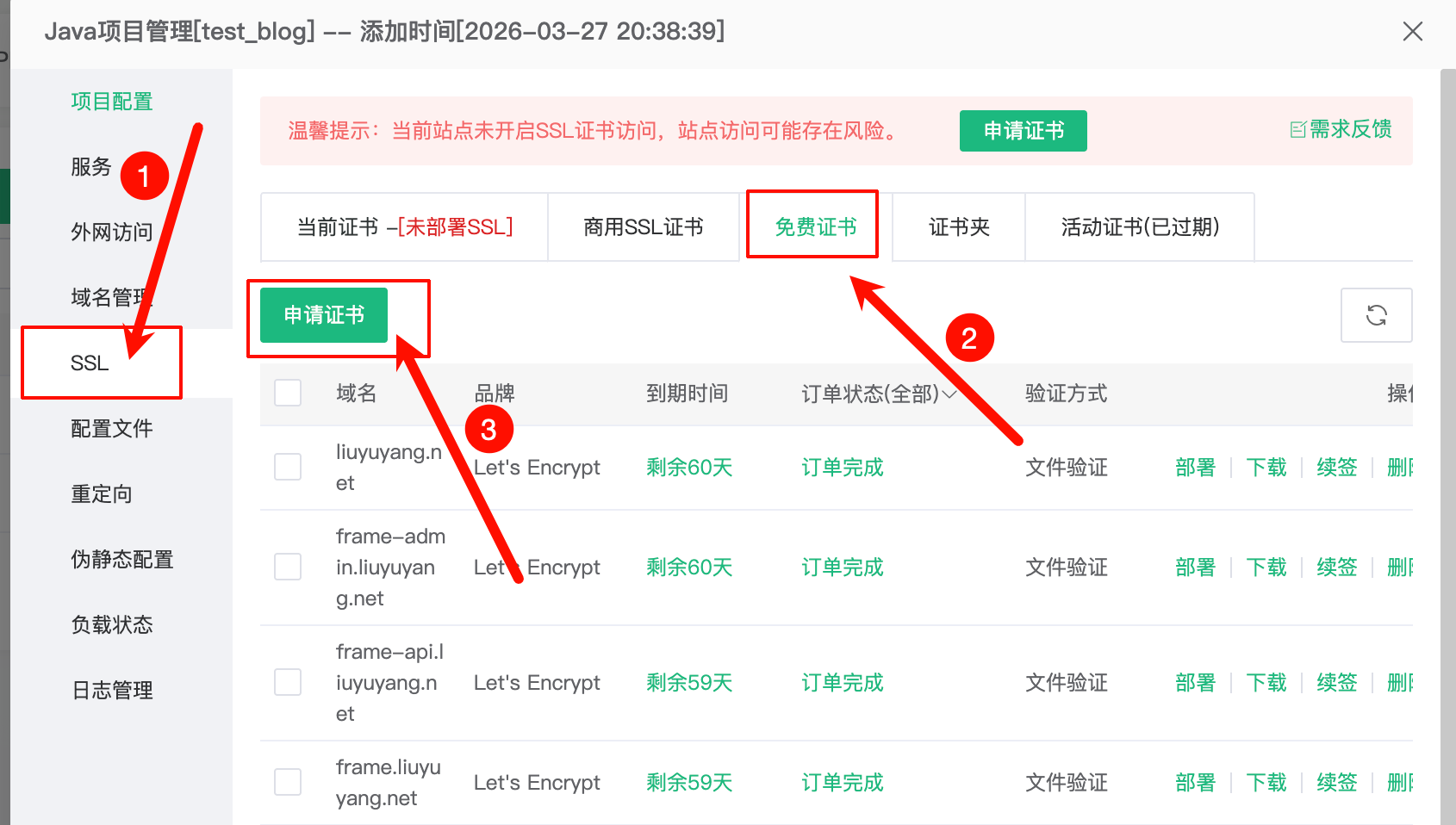
Task: Check the liuyuyang.net row checkbox
Action: click(x=288, y=467)
